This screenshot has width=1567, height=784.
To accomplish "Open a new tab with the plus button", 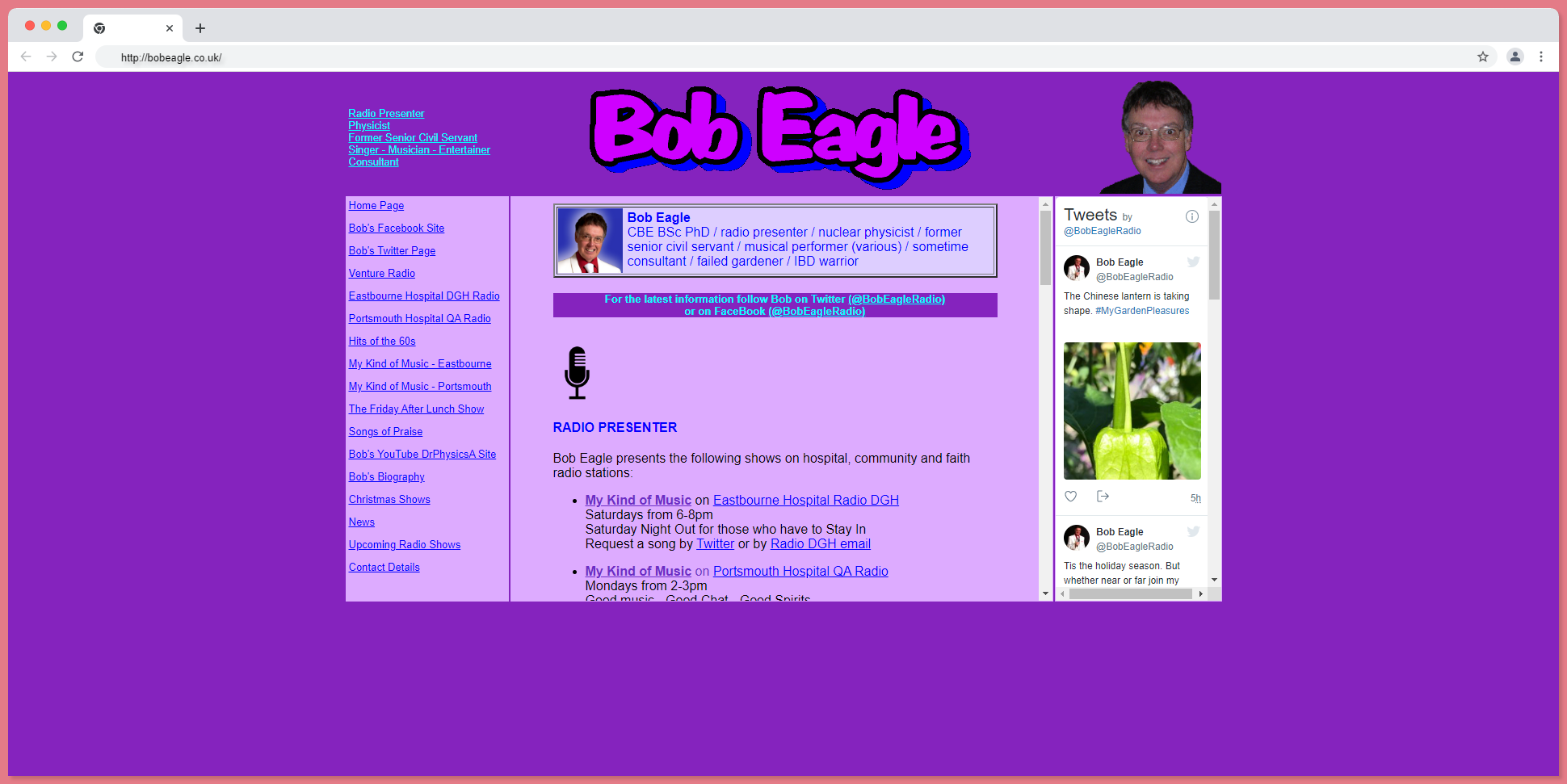I will pos(200,27).
